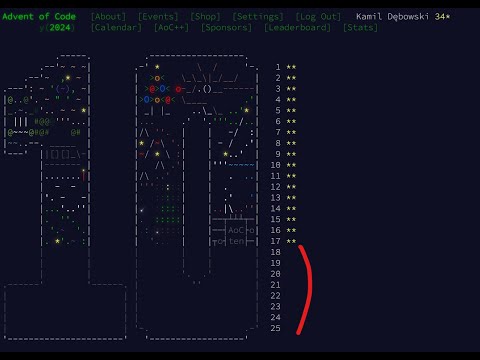Open the [AoC++] supporter page
480x360 pixels.
tap(171, 27)
